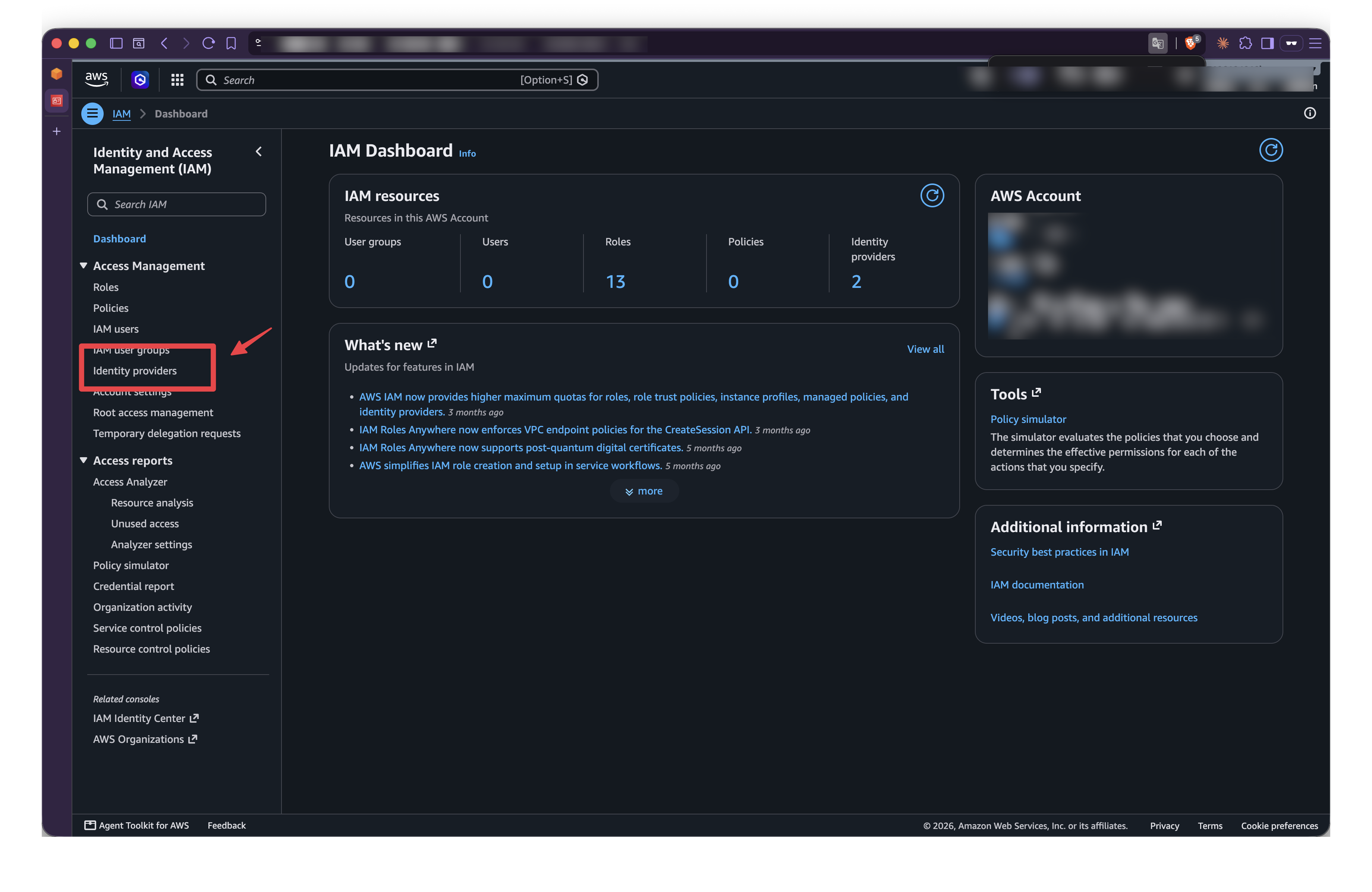1372x892 pixels.
Task: Select Dashboard in the side navigation
Action: click(119, 239)
